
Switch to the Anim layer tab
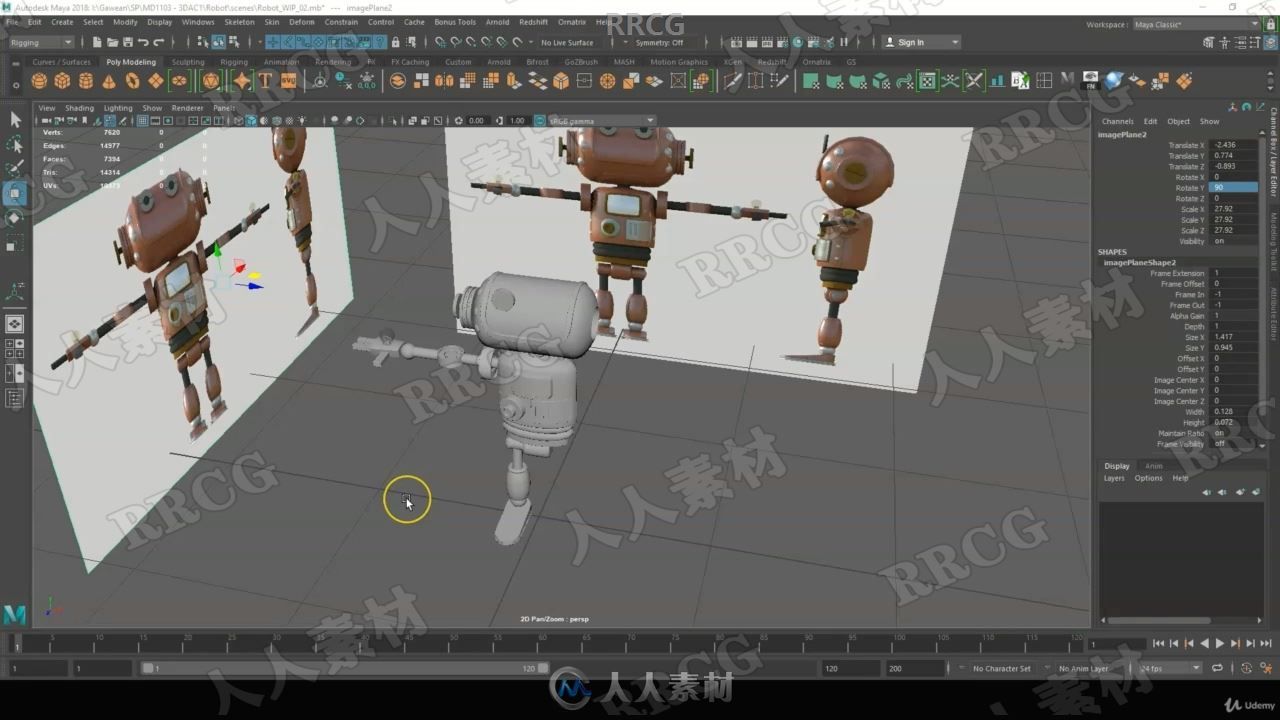pos(1154,466)
